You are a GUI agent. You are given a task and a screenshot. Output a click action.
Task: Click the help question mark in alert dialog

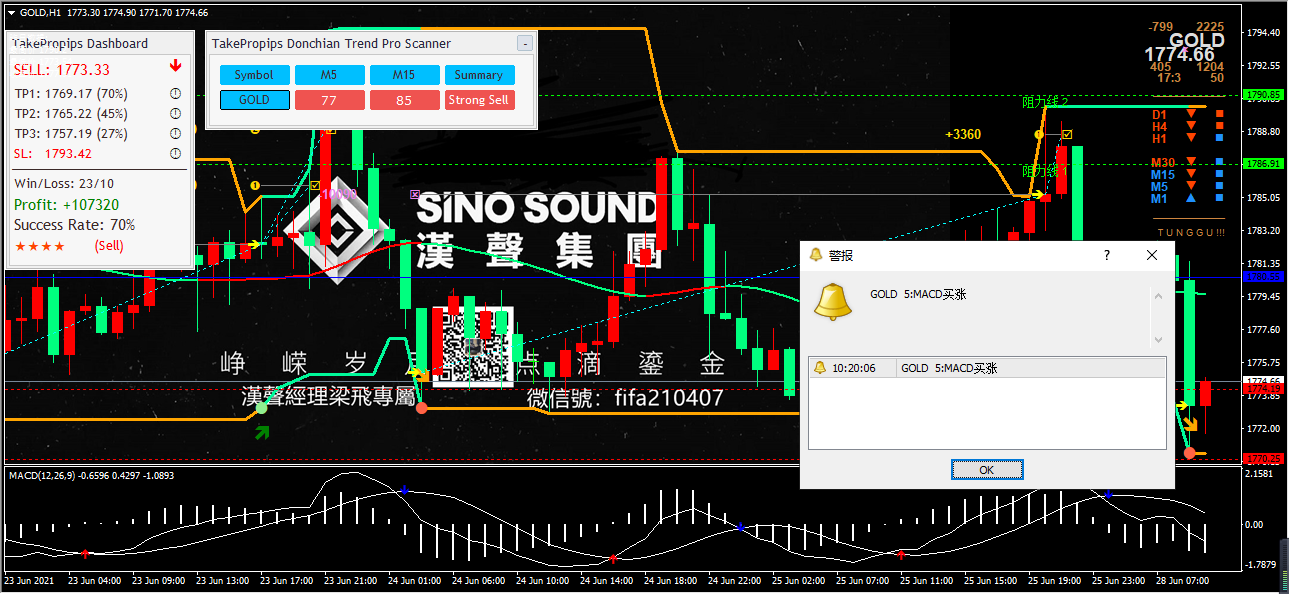coord(1106,255)
